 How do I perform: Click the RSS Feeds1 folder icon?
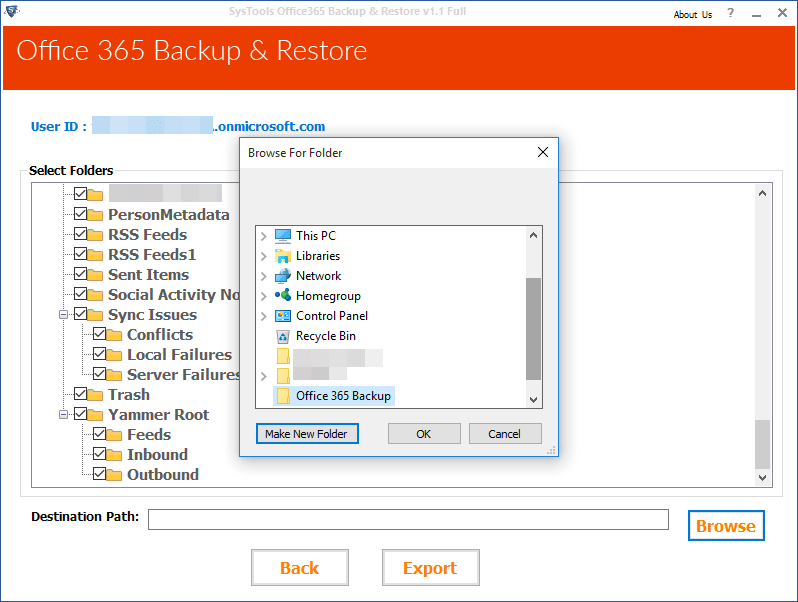(x=95, y=255)
